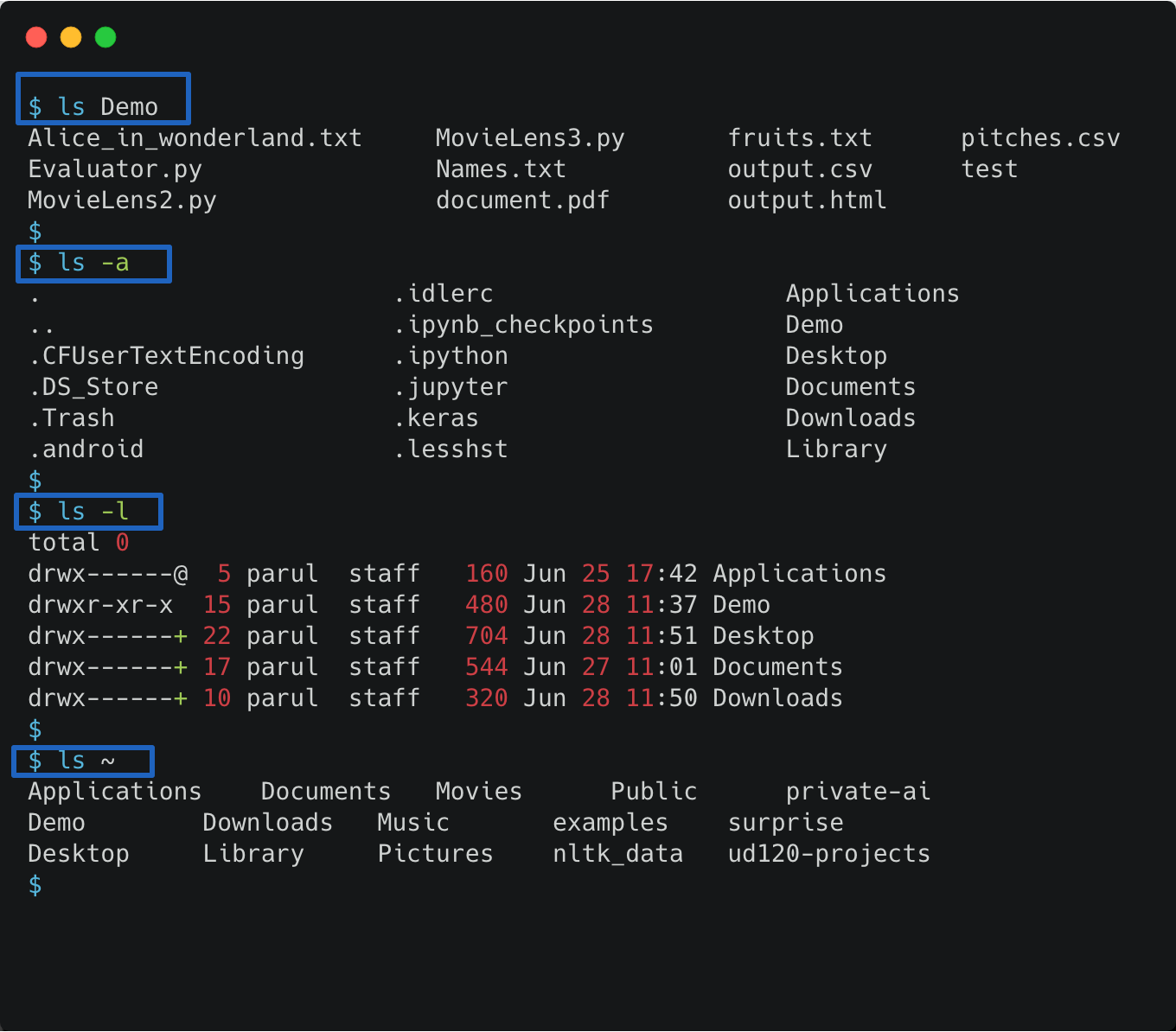Screen dimensions: 1176x1032
Task: Click the output.html file name
Action: (807, 201)
